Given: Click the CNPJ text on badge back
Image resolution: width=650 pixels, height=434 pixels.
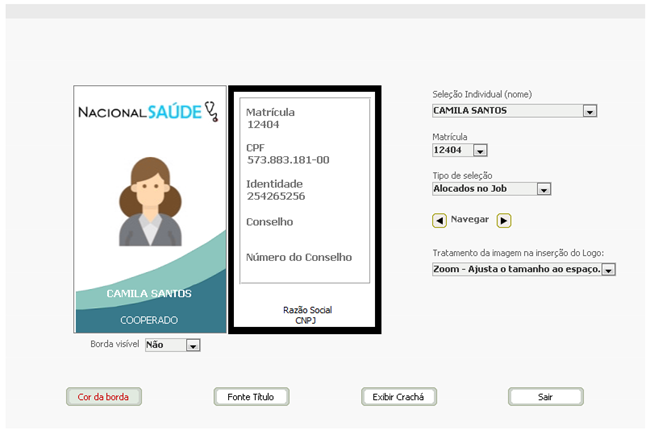Looking at the screenshot, I should coord(306,320).
